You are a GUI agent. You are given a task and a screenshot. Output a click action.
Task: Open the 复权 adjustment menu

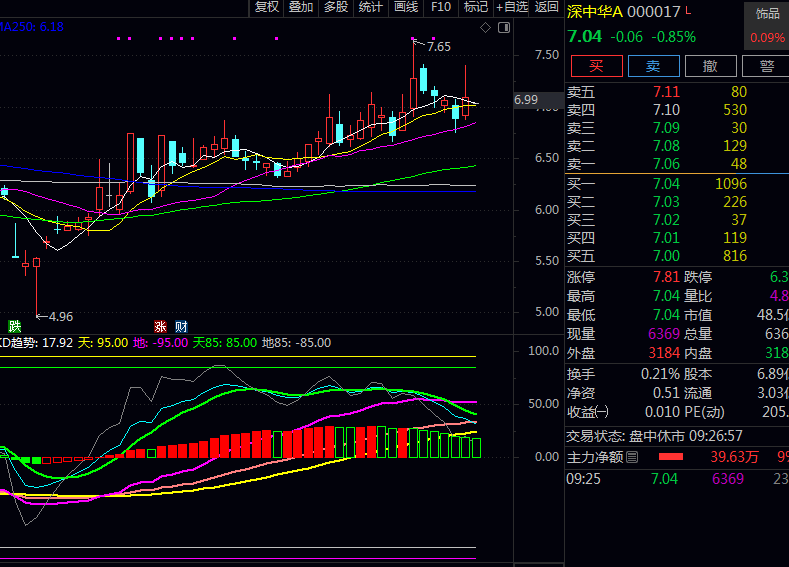[267, 8]
